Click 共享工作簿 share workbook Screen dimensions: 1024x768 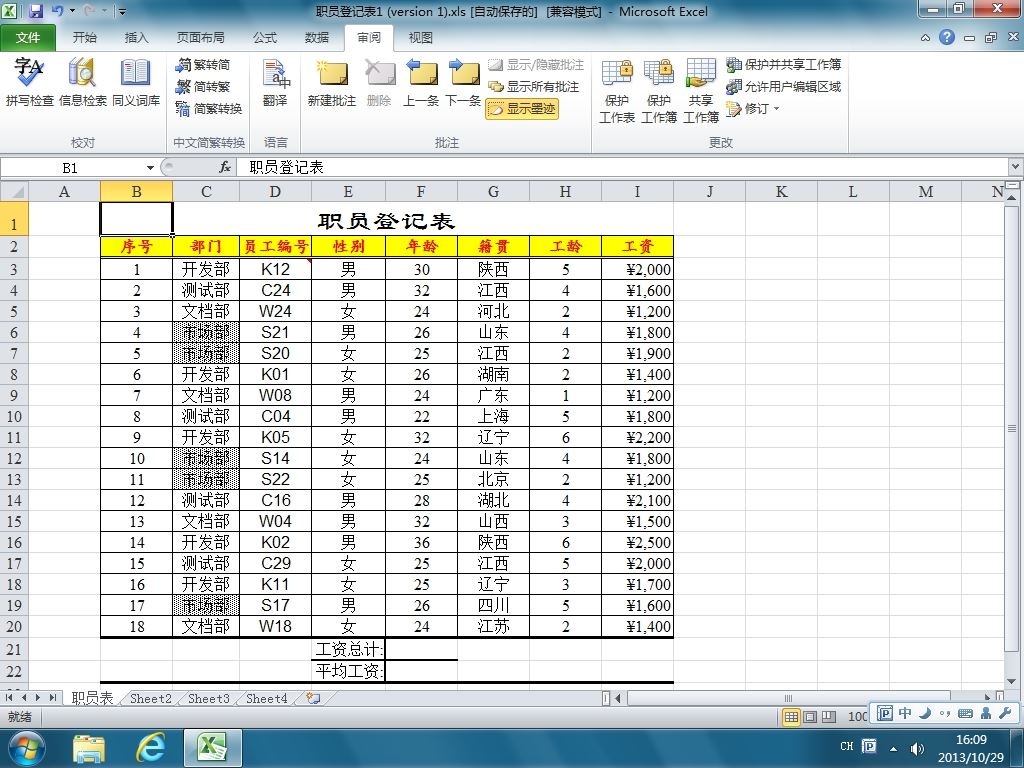pyautogui.click(x=701, y=90)
